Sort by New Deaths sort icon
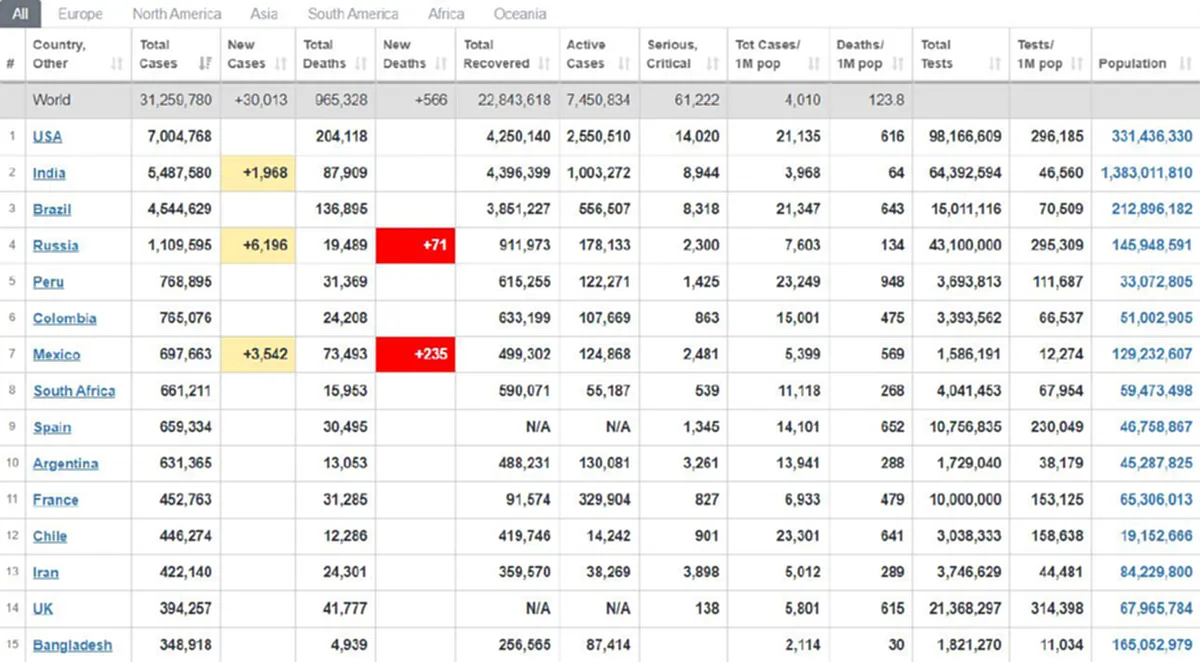The width and height of the screenshot is (1200, 662). pyautogui.click(x=440, y=64)
